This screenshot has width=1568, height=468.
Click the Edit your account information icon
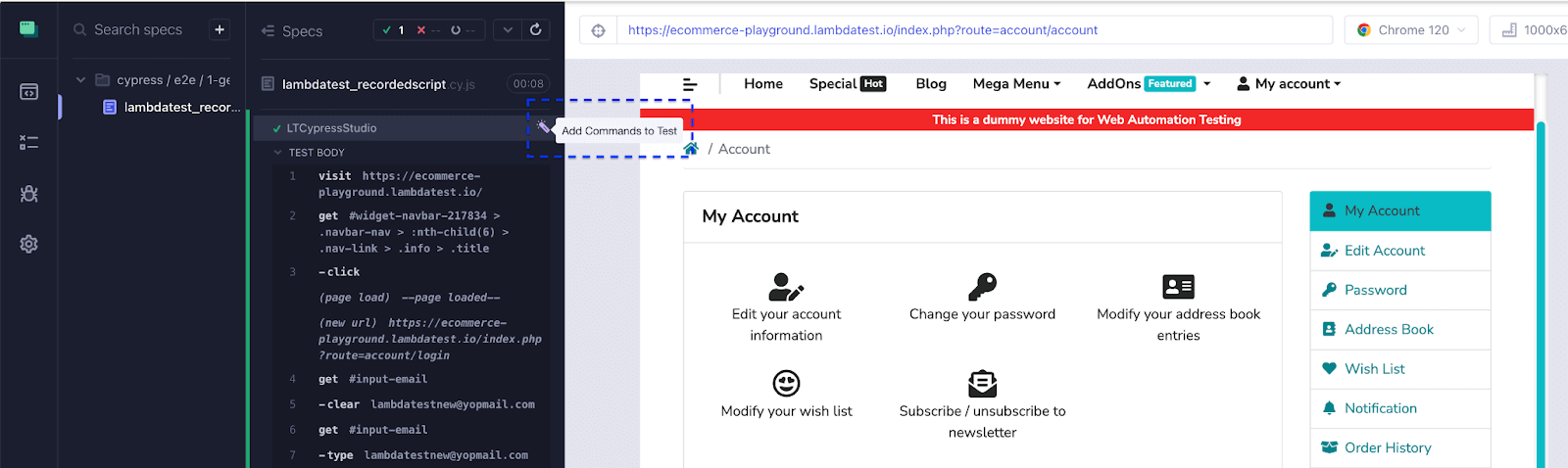click(x=786, y=287)
